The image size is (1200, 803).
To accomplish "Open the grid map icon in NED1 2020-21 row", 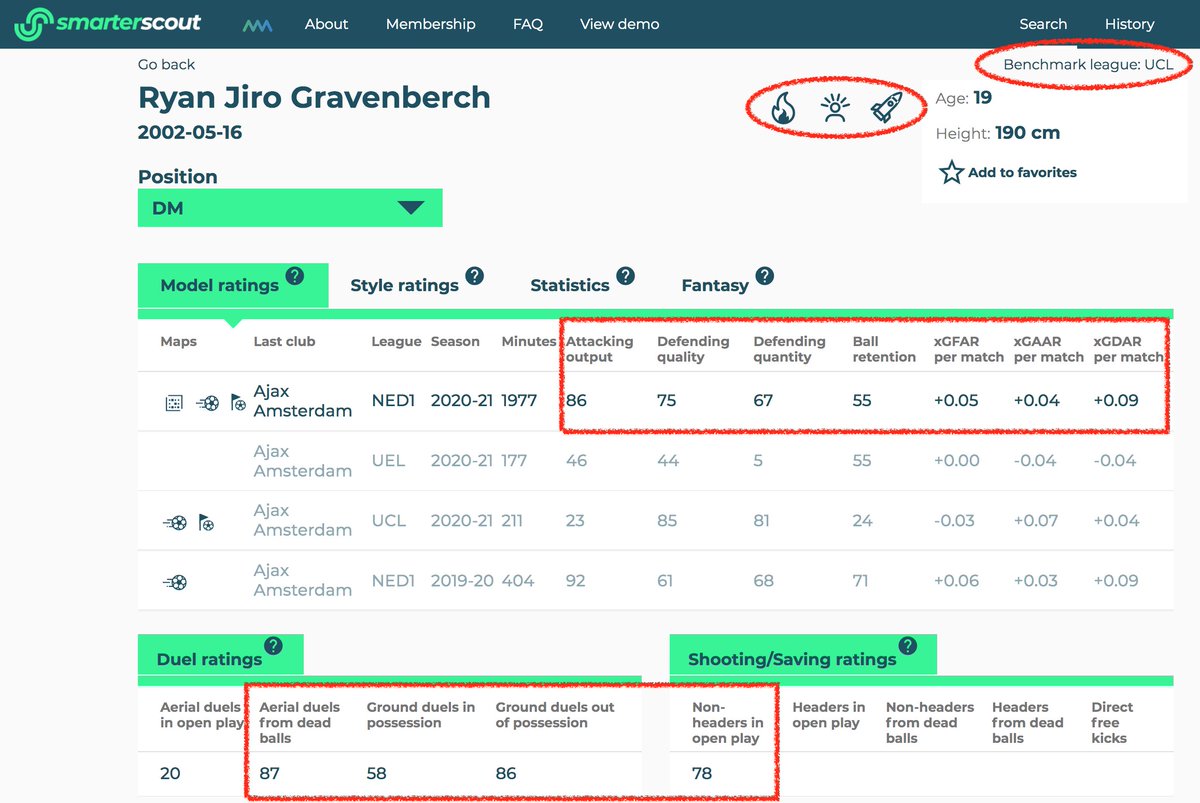I will tap(173, 403).
